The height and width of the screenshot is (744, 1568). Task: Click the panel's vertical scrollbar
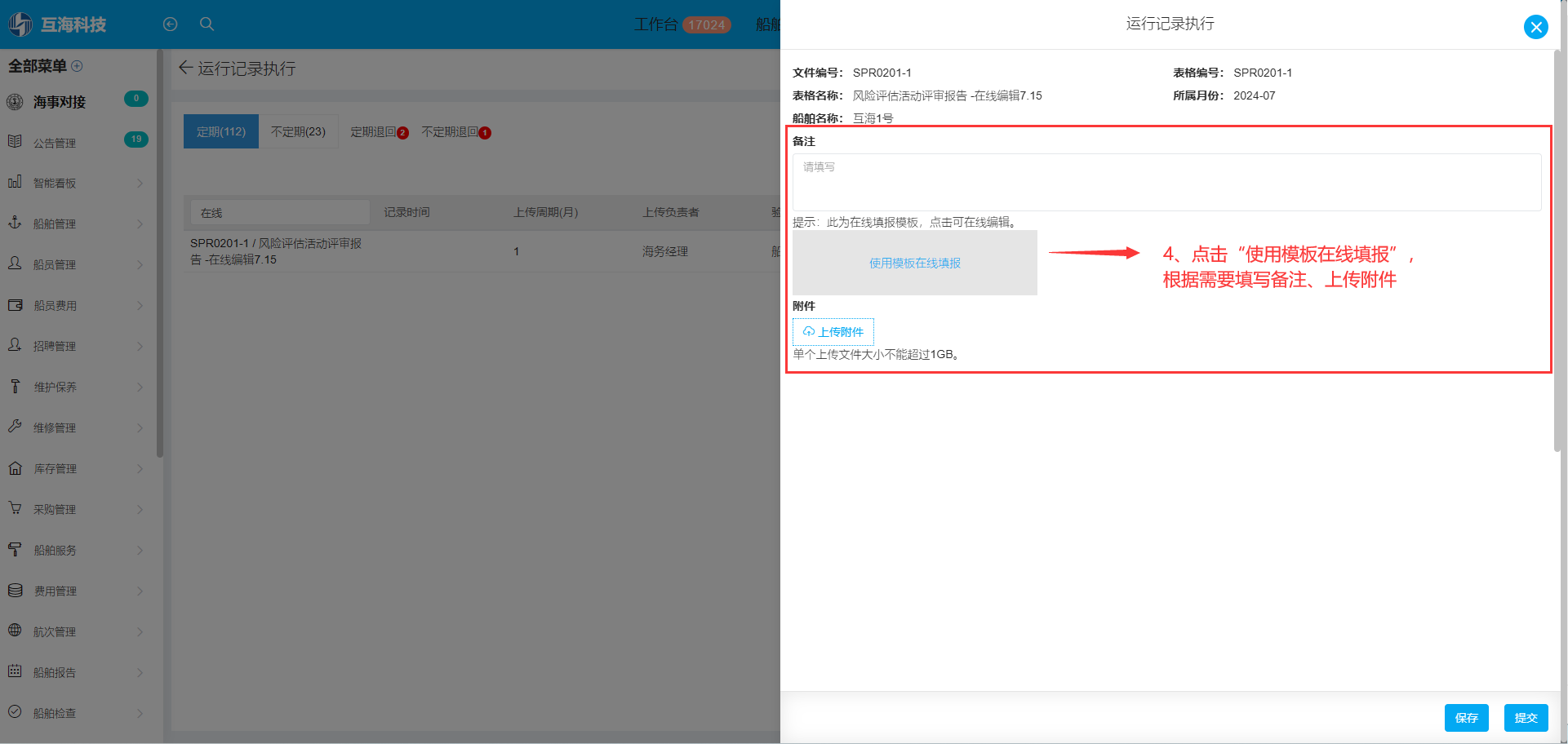click(1557, 251)
